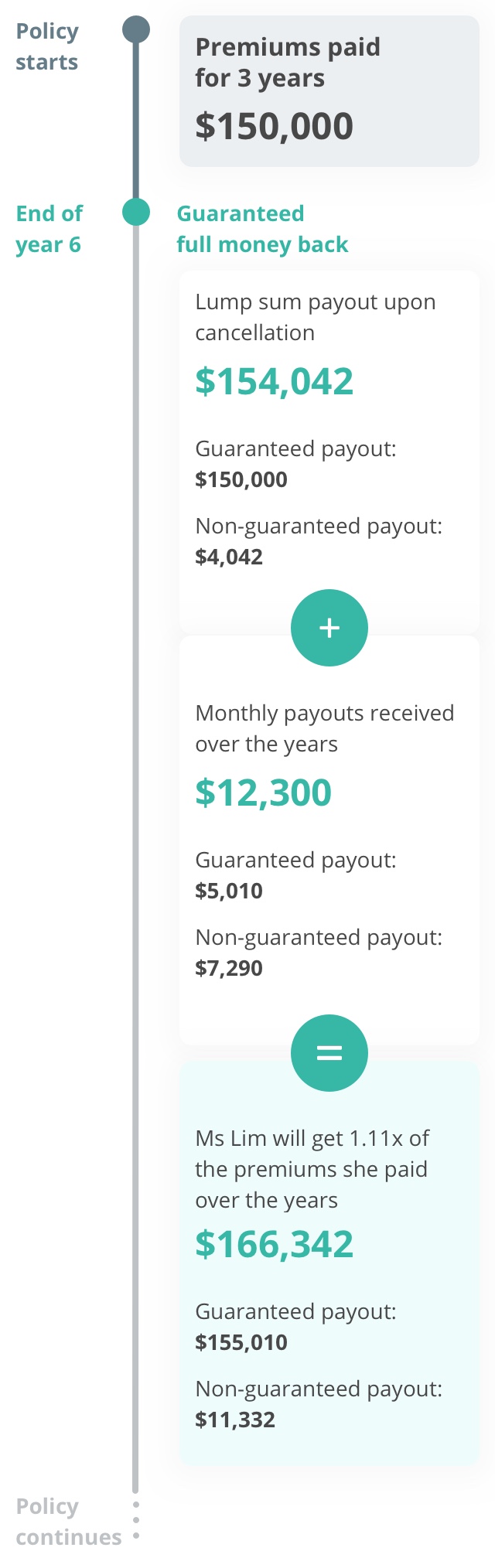Click the End of year 6 label
The height and width of the screenshot is (1568, 495).
pyautogui.click(x=49, y=229)
